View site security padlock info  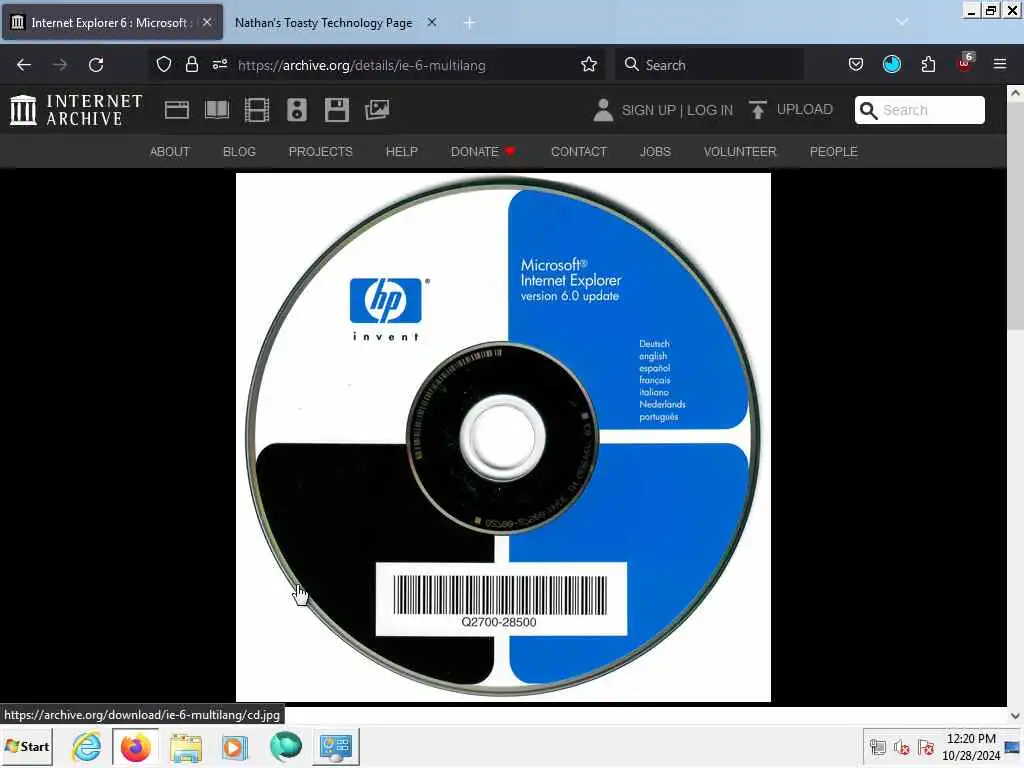tap(191, 64)
